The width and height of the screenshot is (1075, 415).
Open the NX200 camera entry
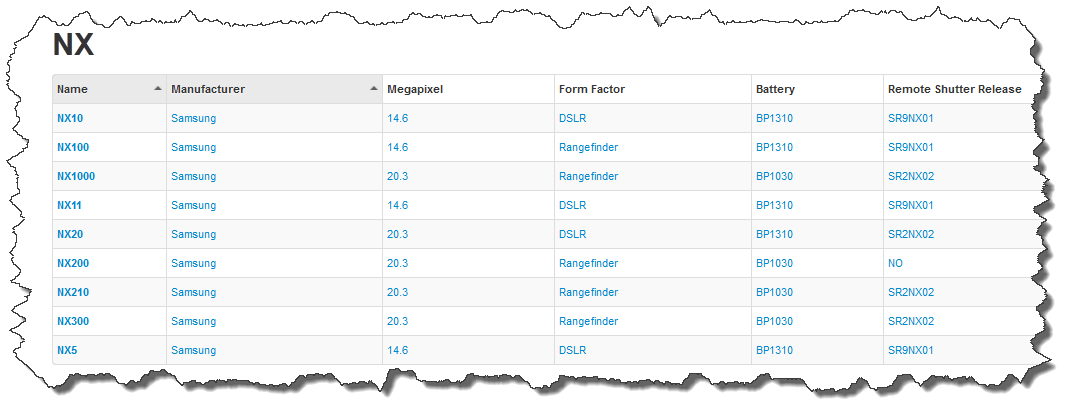[x=73, y=263]
